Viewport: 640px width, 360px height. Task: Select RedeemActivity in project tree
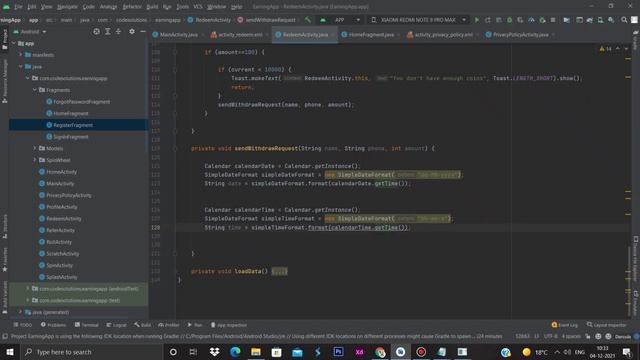click(x=63, y=218)
